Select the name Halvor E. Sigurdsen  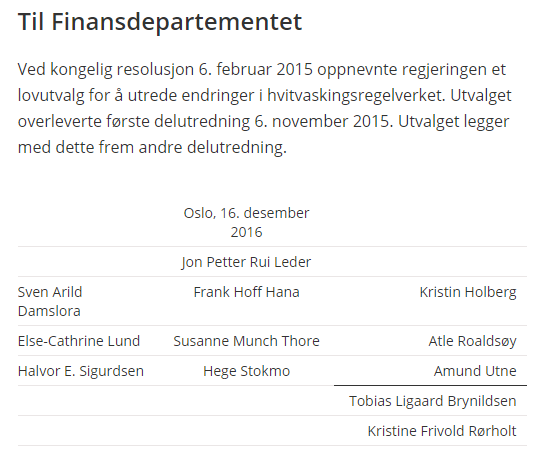(81, 371)
